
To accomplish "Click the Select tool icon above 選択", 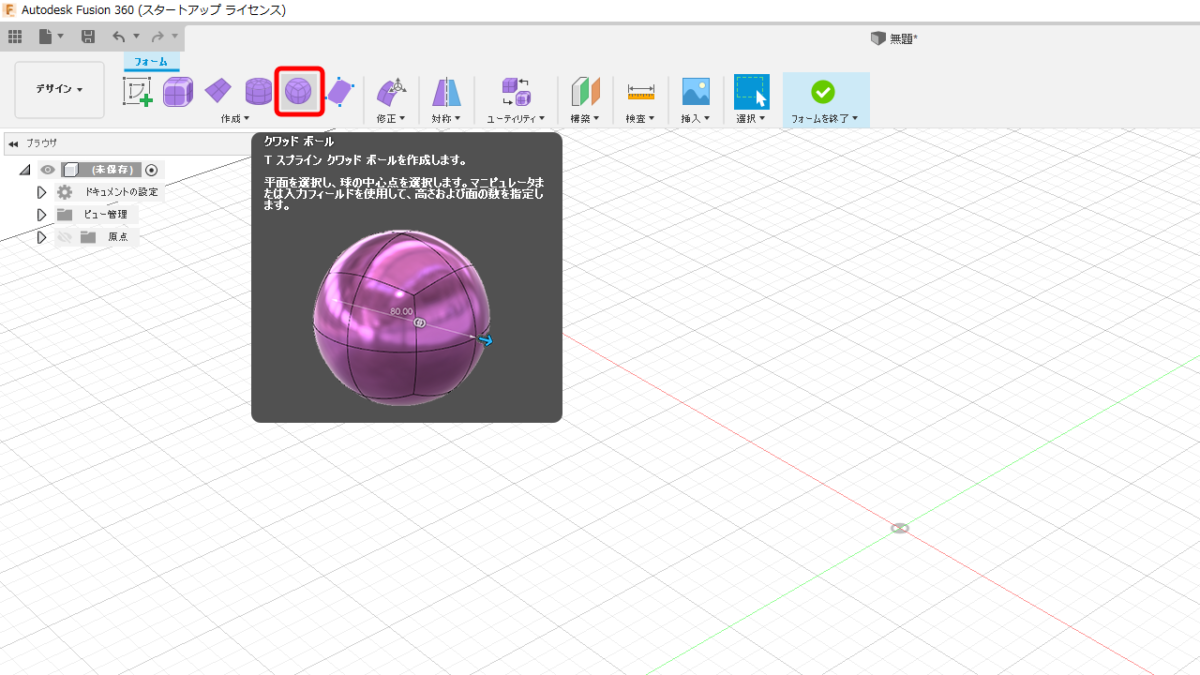I will click(x=752, y=92).
